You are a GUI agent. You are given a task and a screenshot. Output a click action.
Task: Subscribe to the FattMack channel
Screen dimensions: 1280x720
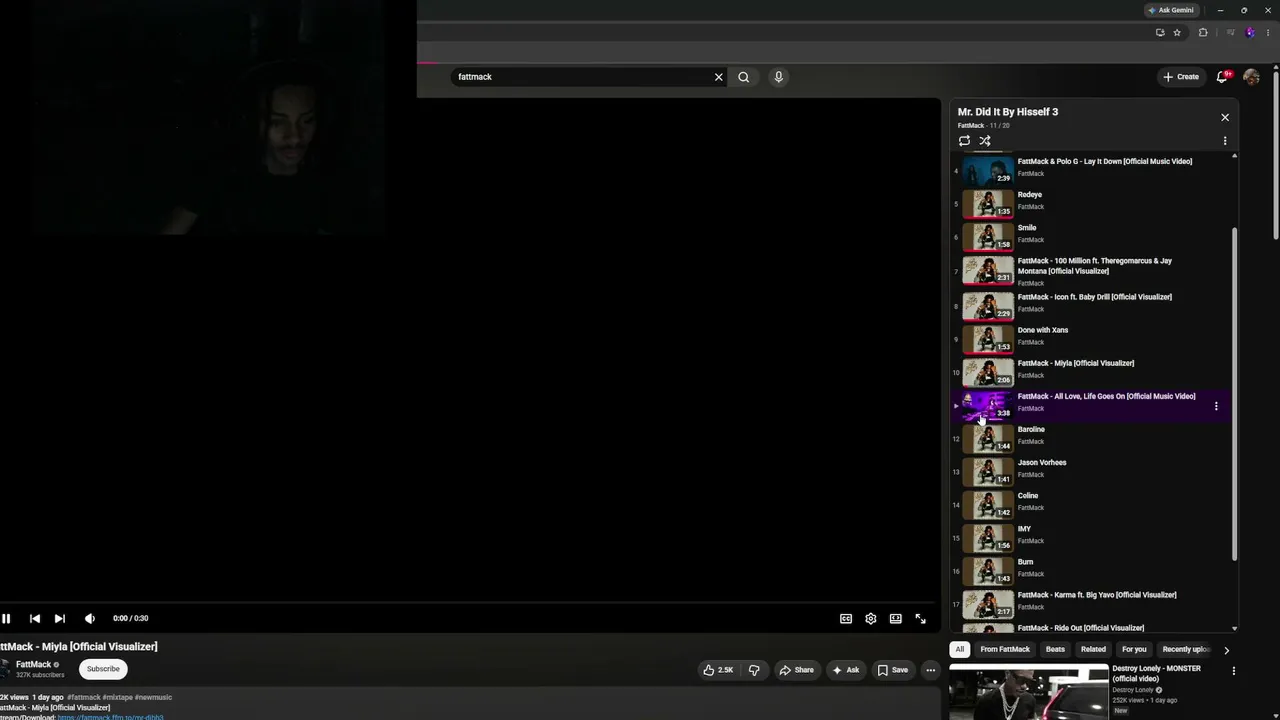point(103,669)
